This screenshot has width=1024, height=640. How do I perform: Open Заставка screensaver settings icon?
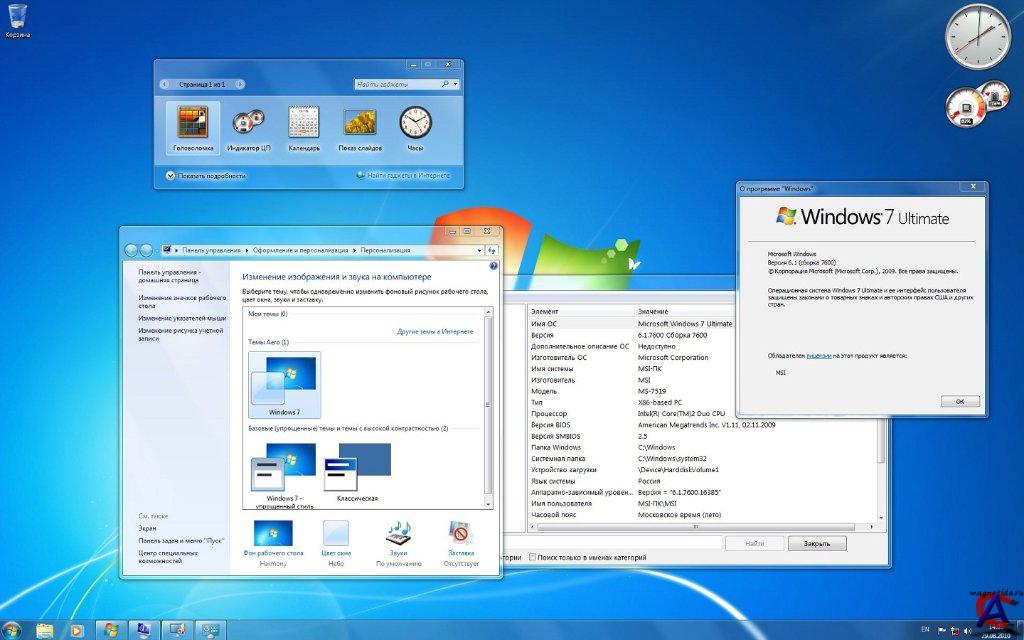(460, 533)
